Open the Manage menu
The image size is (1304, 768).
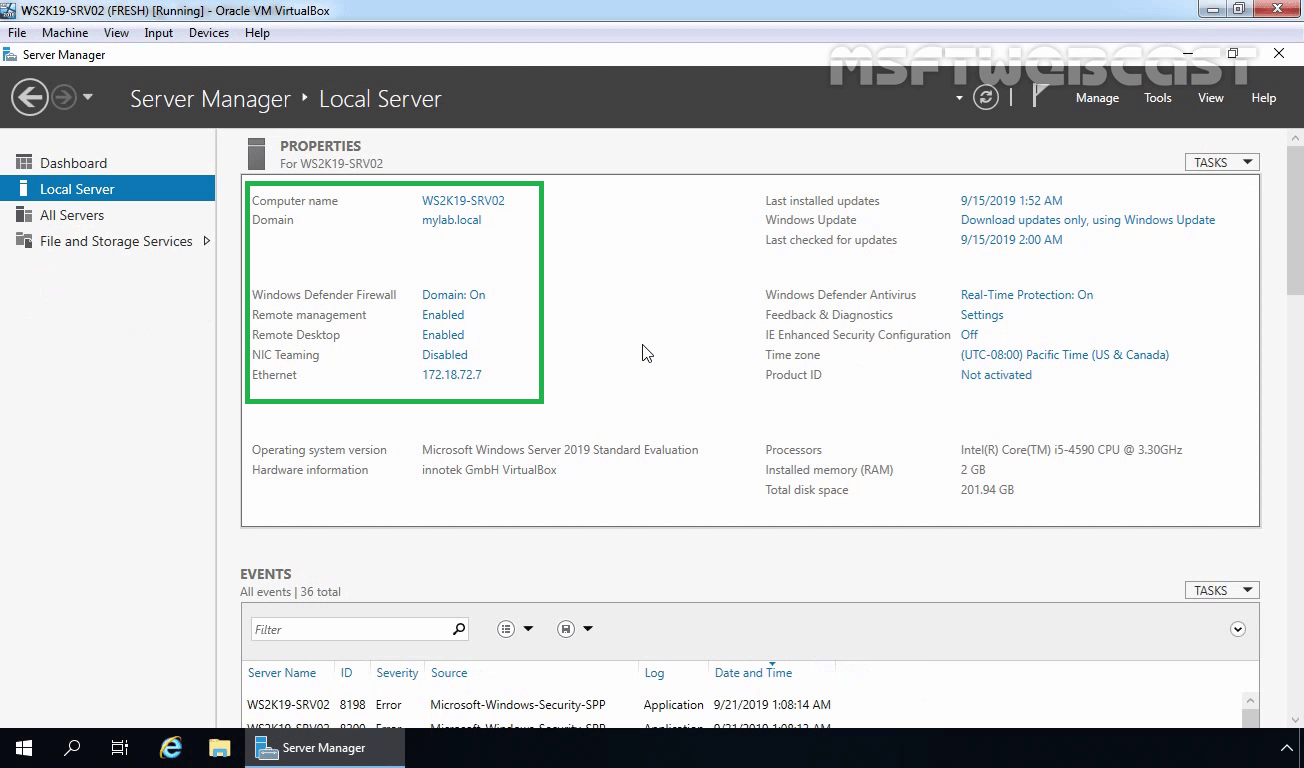[1097, 98]
